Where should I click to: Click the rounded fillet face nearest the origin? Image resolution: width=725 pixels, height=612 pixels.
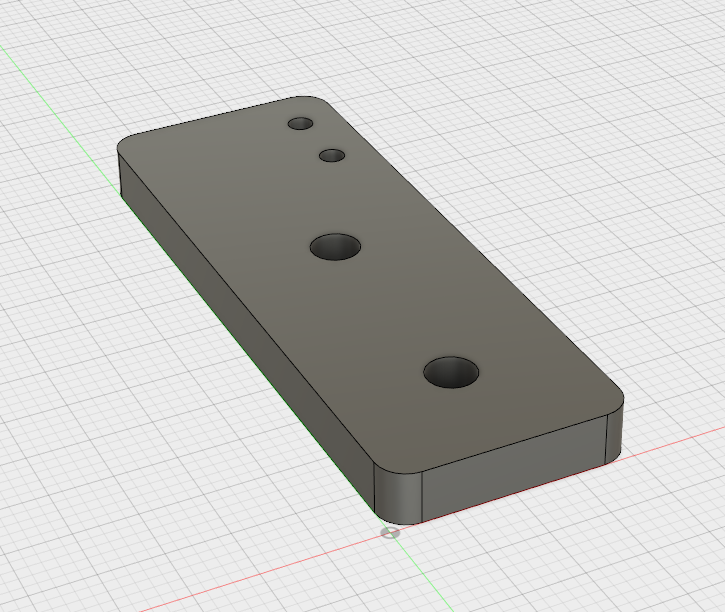tap(398, 496)
